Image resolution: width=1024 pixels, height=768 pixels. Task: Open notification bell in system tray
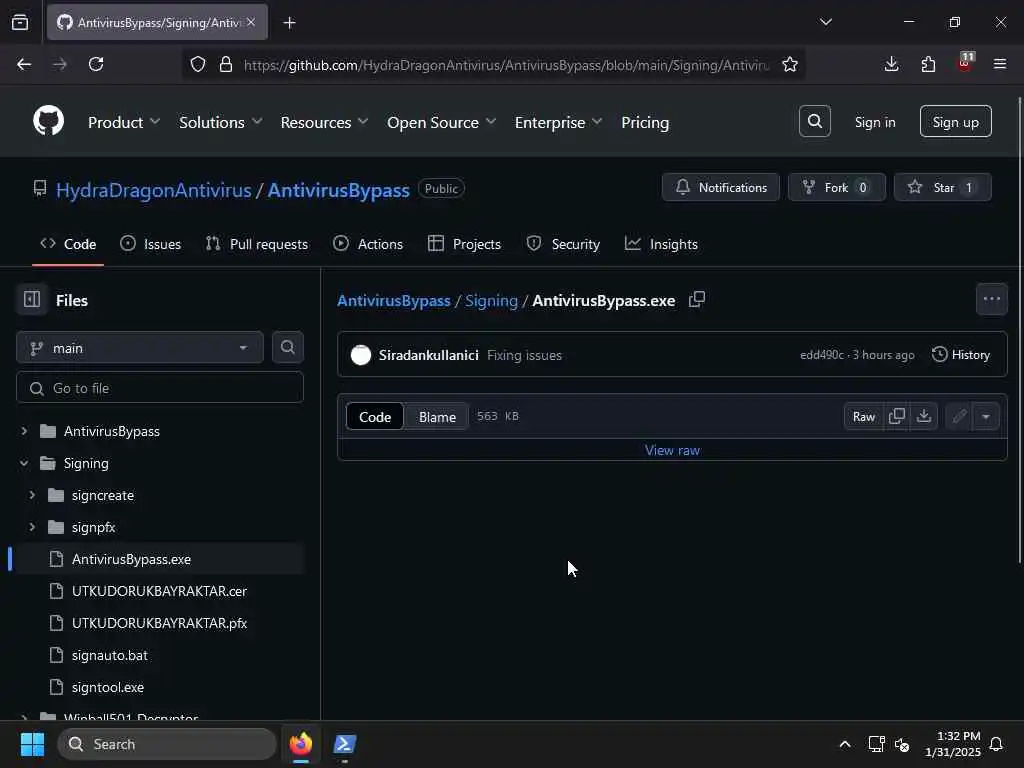996,744
